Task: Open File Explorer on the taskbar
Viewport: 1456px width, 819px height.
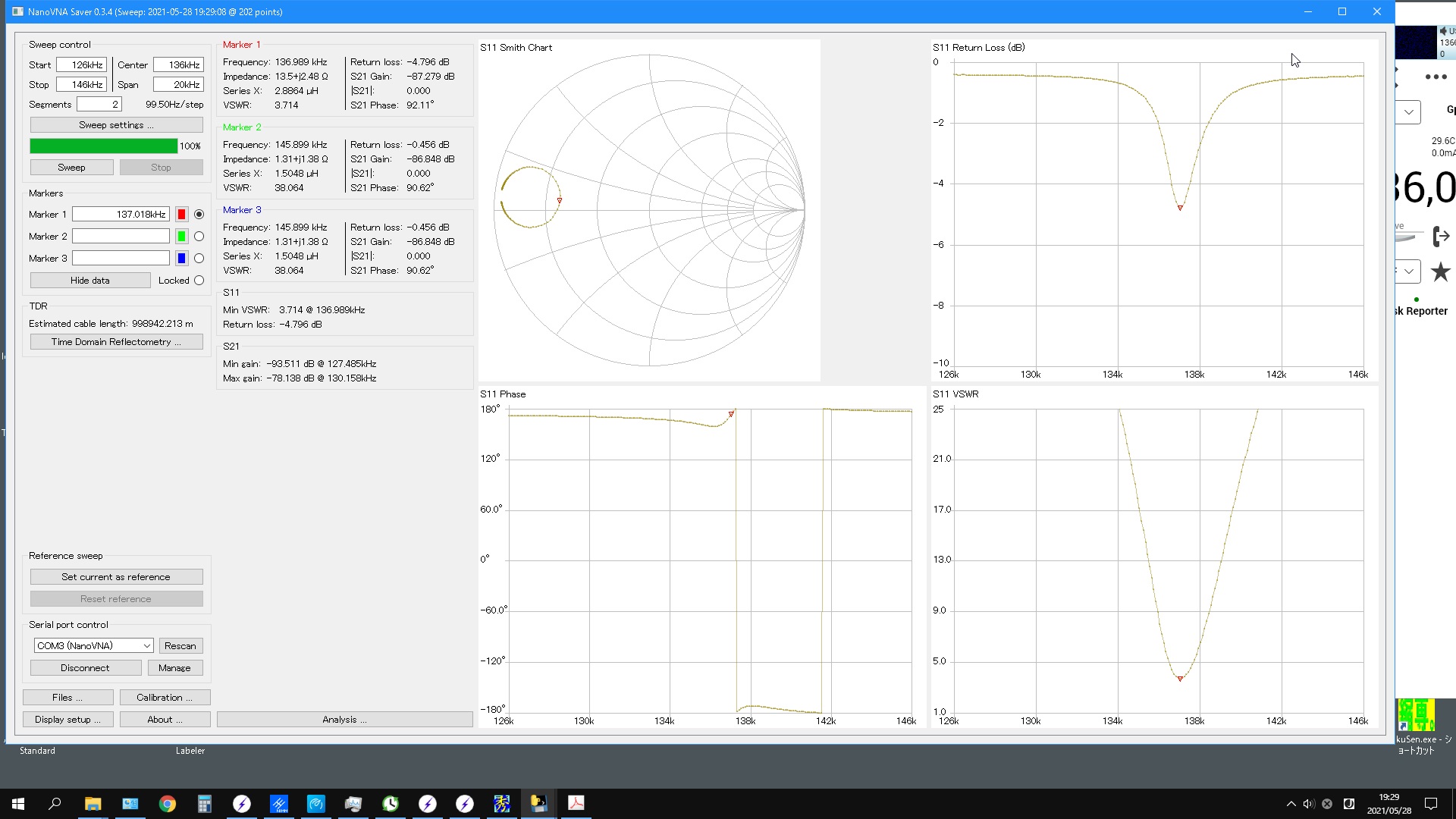Action: pos(93,804)
